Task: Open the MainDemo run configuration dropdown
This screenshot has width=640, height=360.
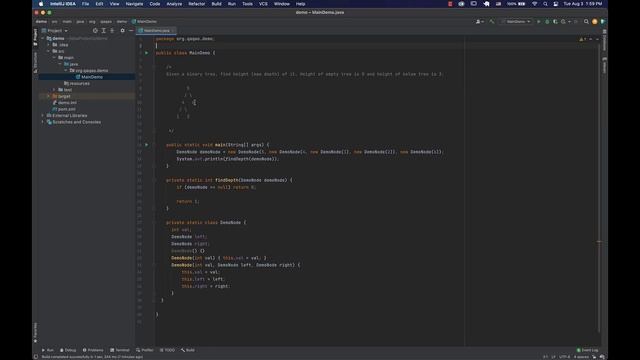Action: [x=516, y=21]
